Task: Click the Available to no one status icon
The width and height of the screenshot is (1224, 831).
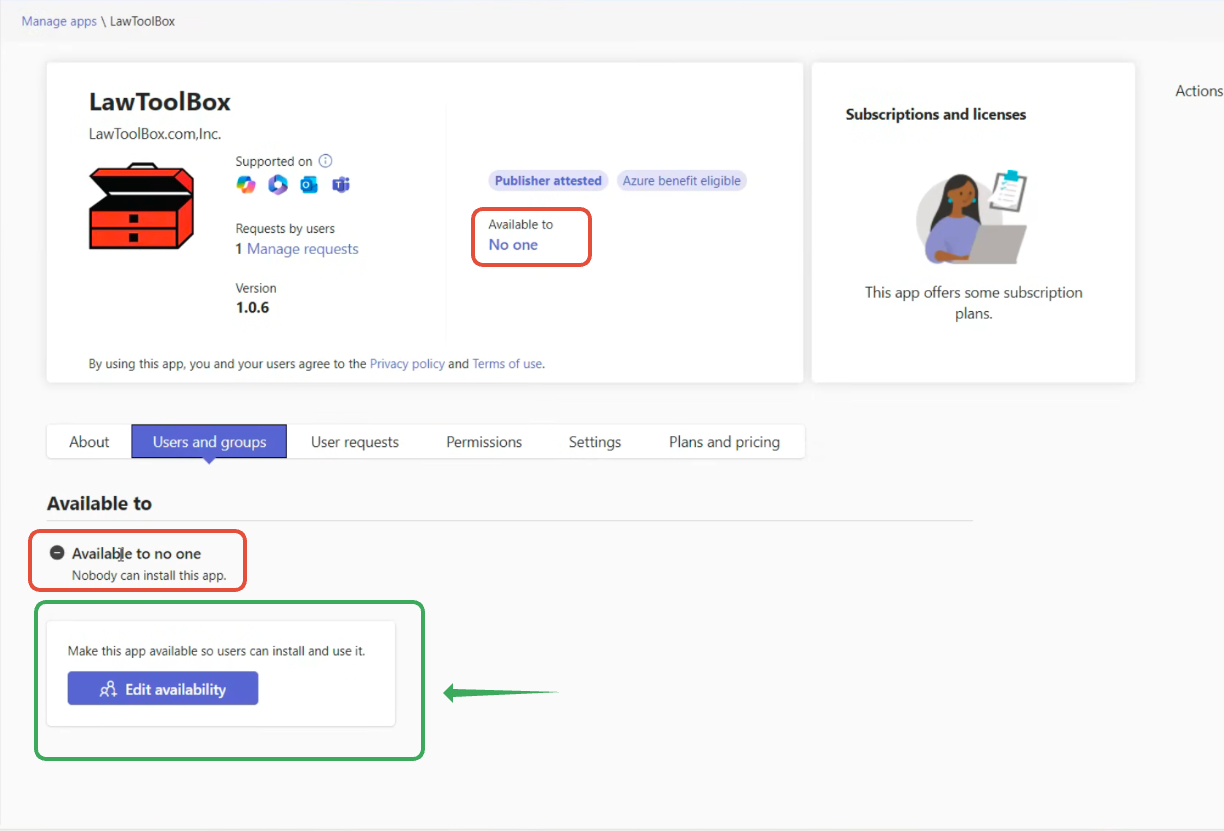Action: tap(57, 553)
